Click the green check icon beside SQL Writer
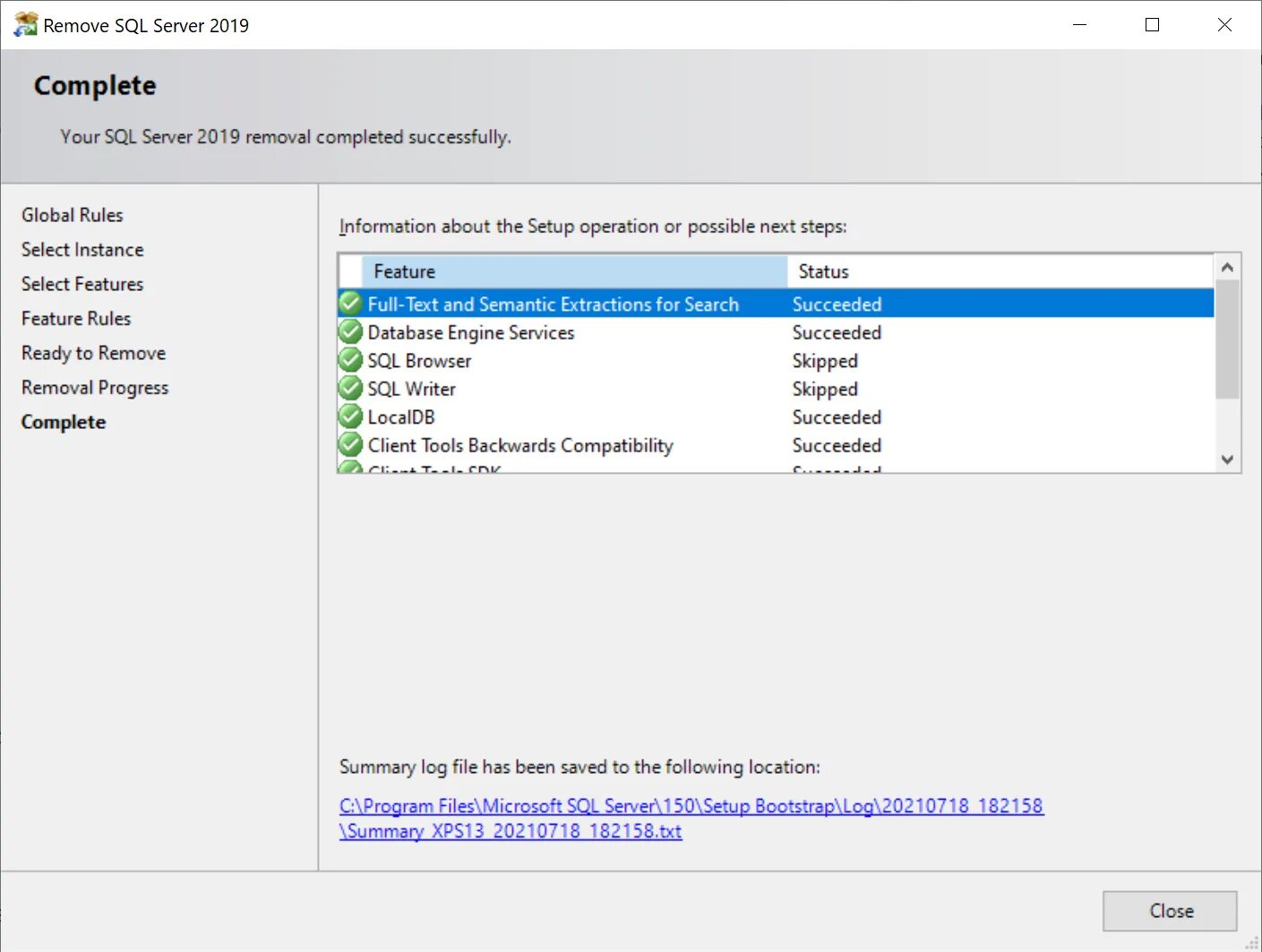The height and width of the screenshot is (952, 1262). coord(350,389)
